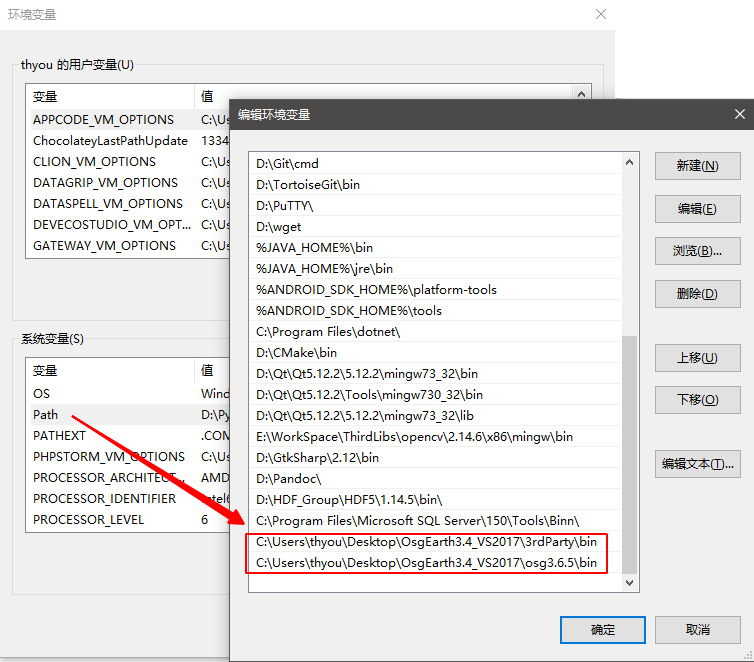The height and width of the screenshot is (662, 754).
Task: Click the 删除(D) button
Action: coord(696,293)
